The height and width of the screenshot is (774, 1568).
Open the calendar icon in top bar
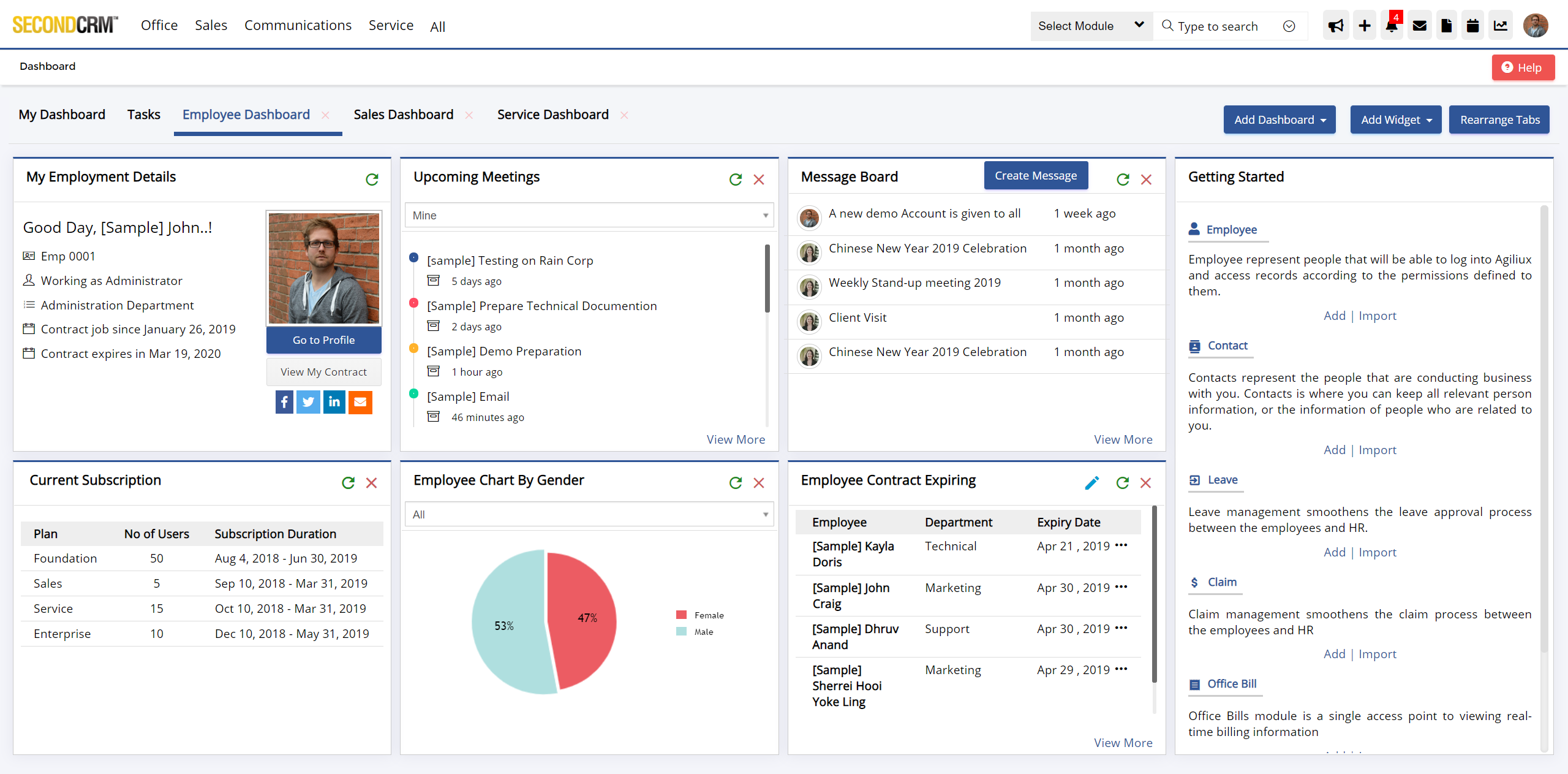(1472, 26)
